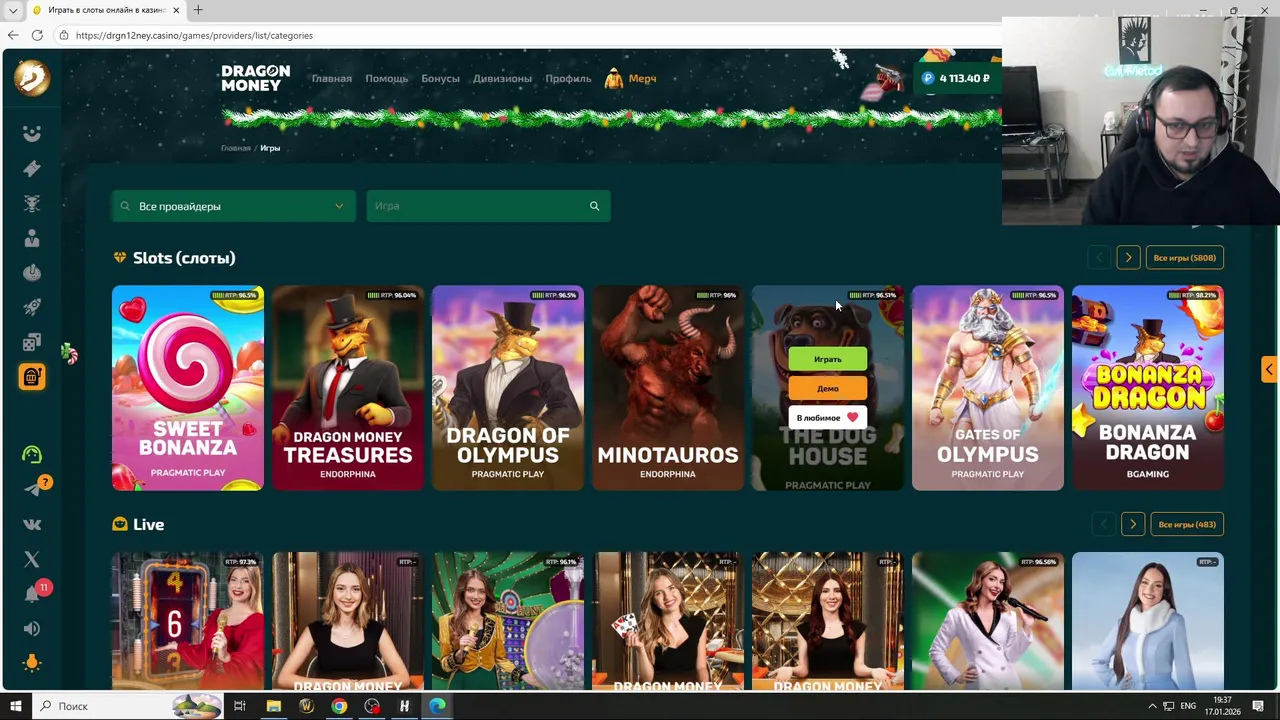
Task: Reload the page in browser
Action: pos(37,35)
